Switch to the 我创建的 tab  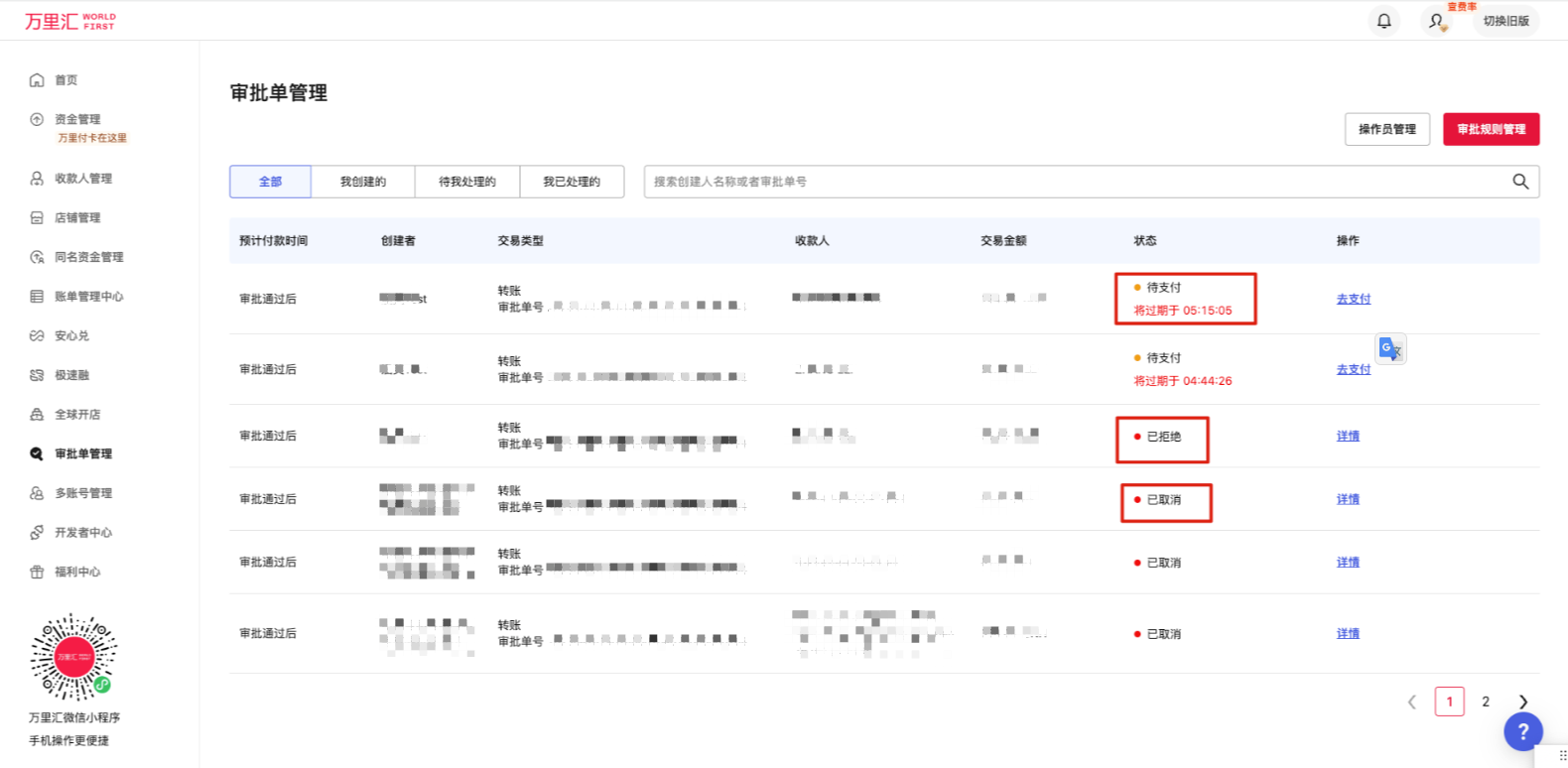pyautogui.click(x=362, y=182)
